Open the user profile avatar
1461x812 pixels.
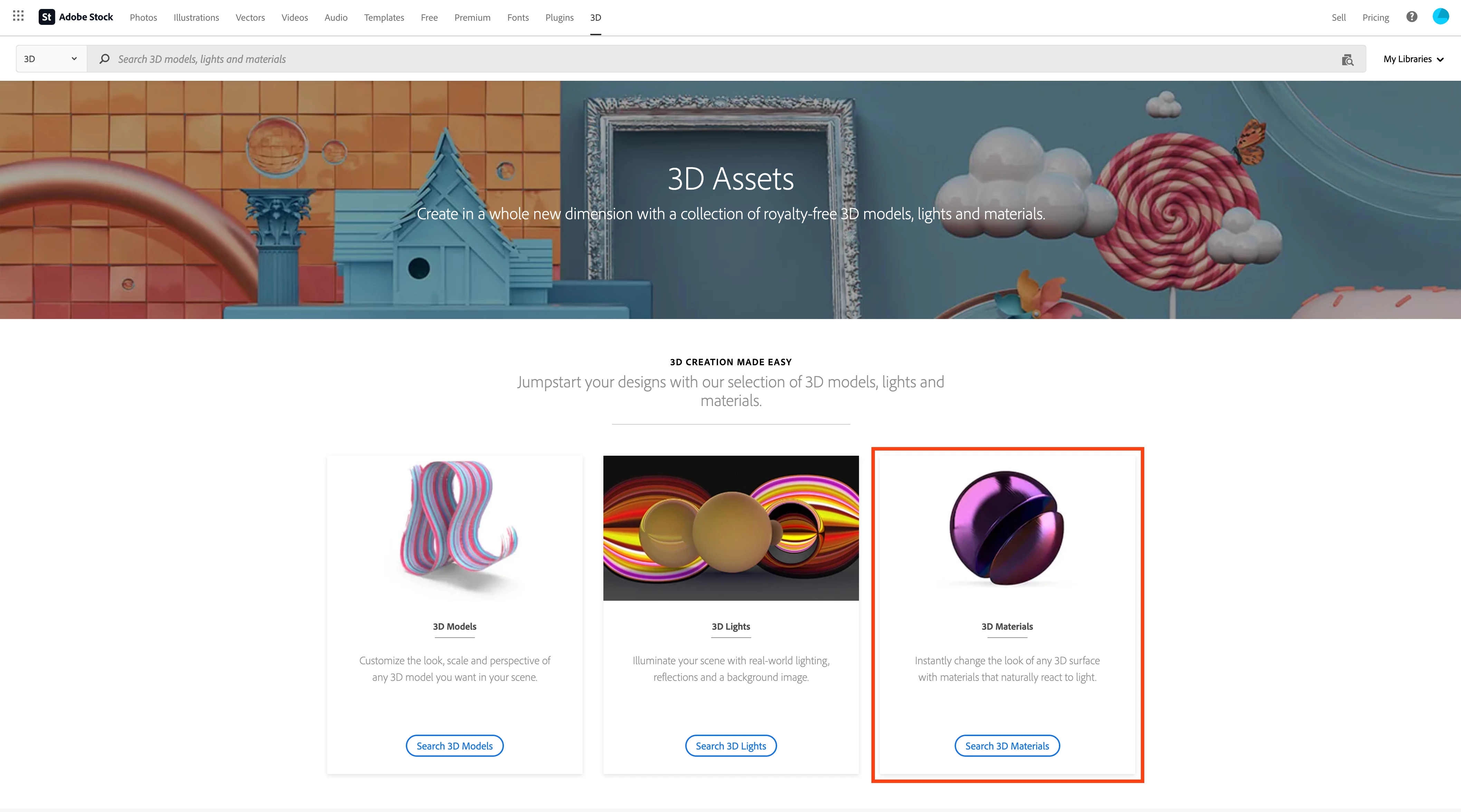1441,17
